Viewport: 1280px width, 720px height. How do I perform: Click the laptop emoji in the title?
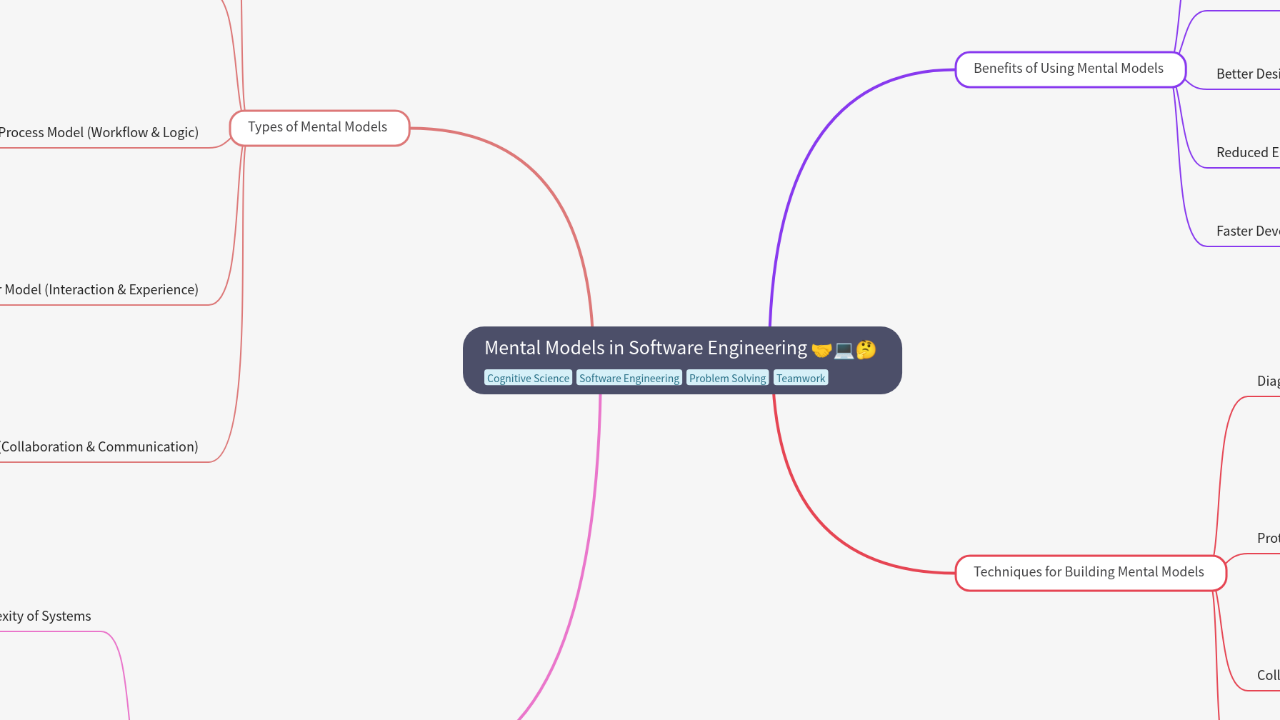(x=844, y=350)
